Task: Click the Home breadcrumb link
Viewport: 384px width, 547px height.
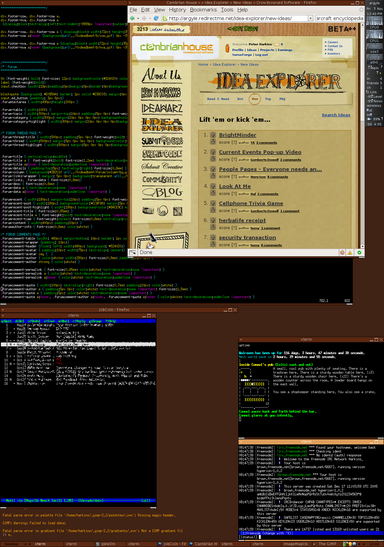Action: [203, 65]
